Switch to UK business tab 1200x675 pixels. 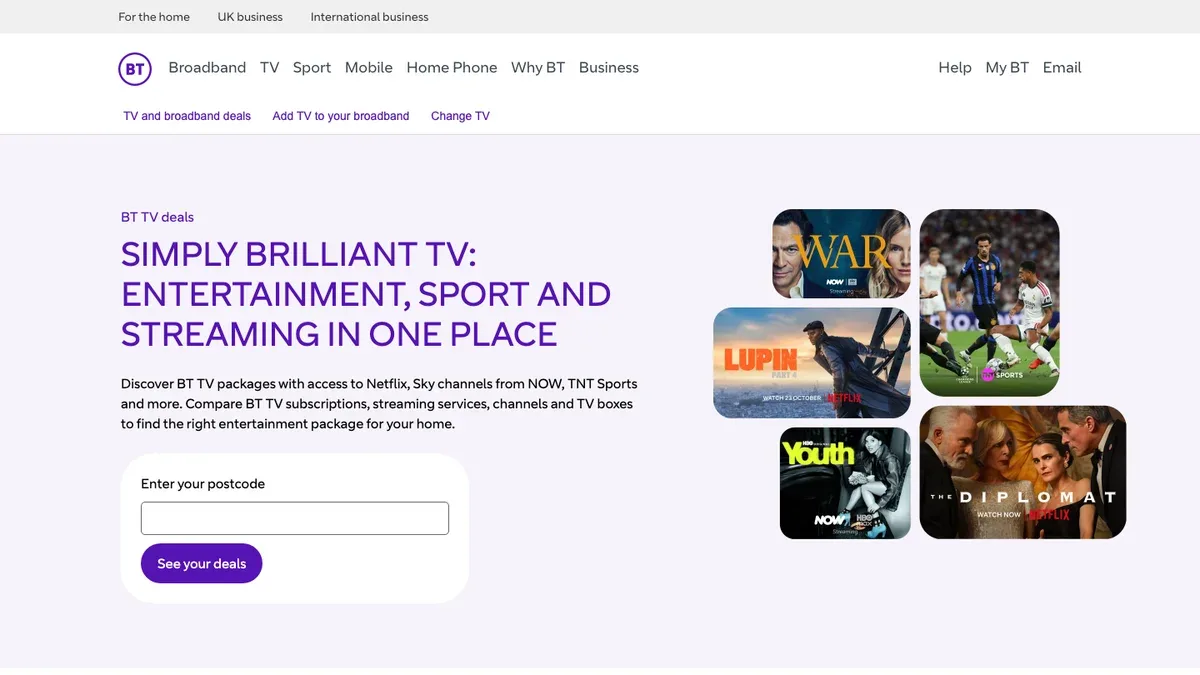(x=250, y=17)
